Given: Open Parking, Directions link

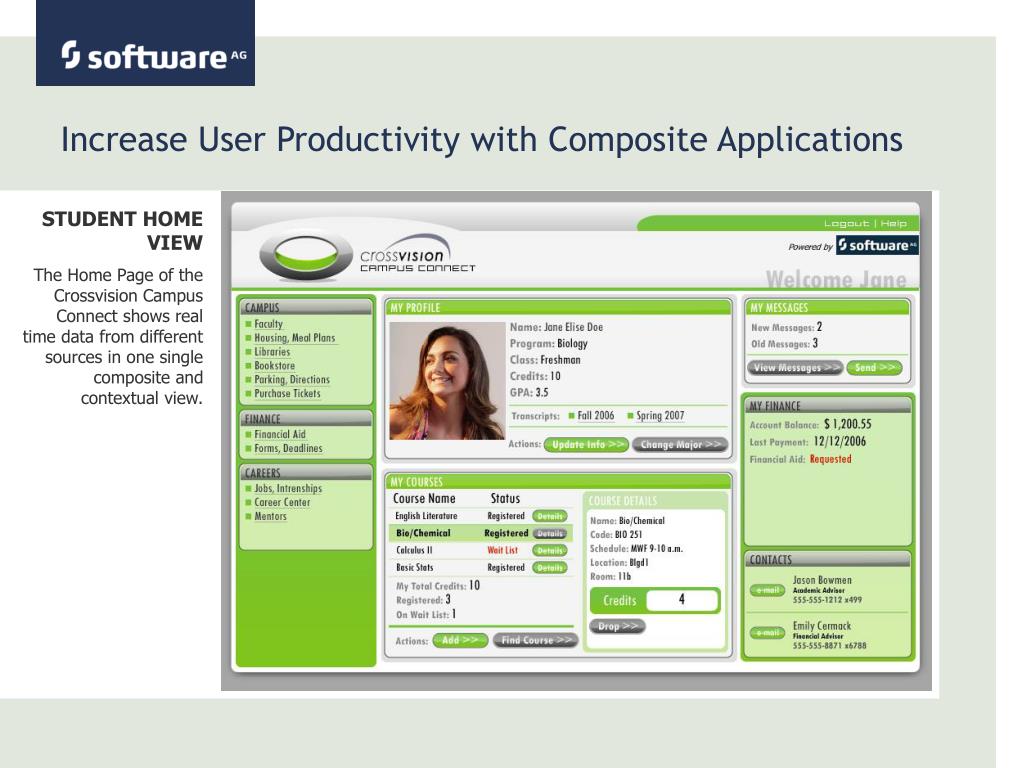Looking at the screenshot, I should tap(292, 379).
